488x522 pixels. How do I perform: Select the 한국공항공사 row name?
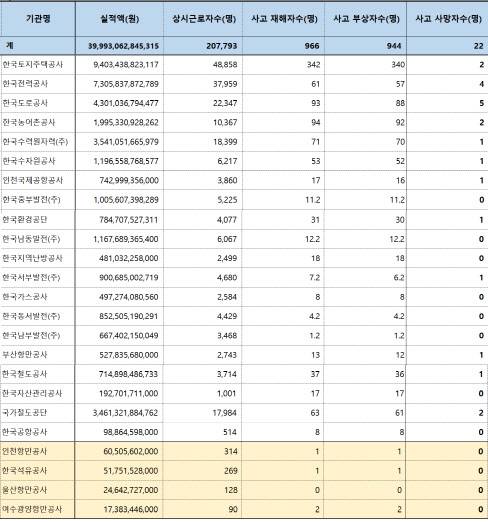25,432
